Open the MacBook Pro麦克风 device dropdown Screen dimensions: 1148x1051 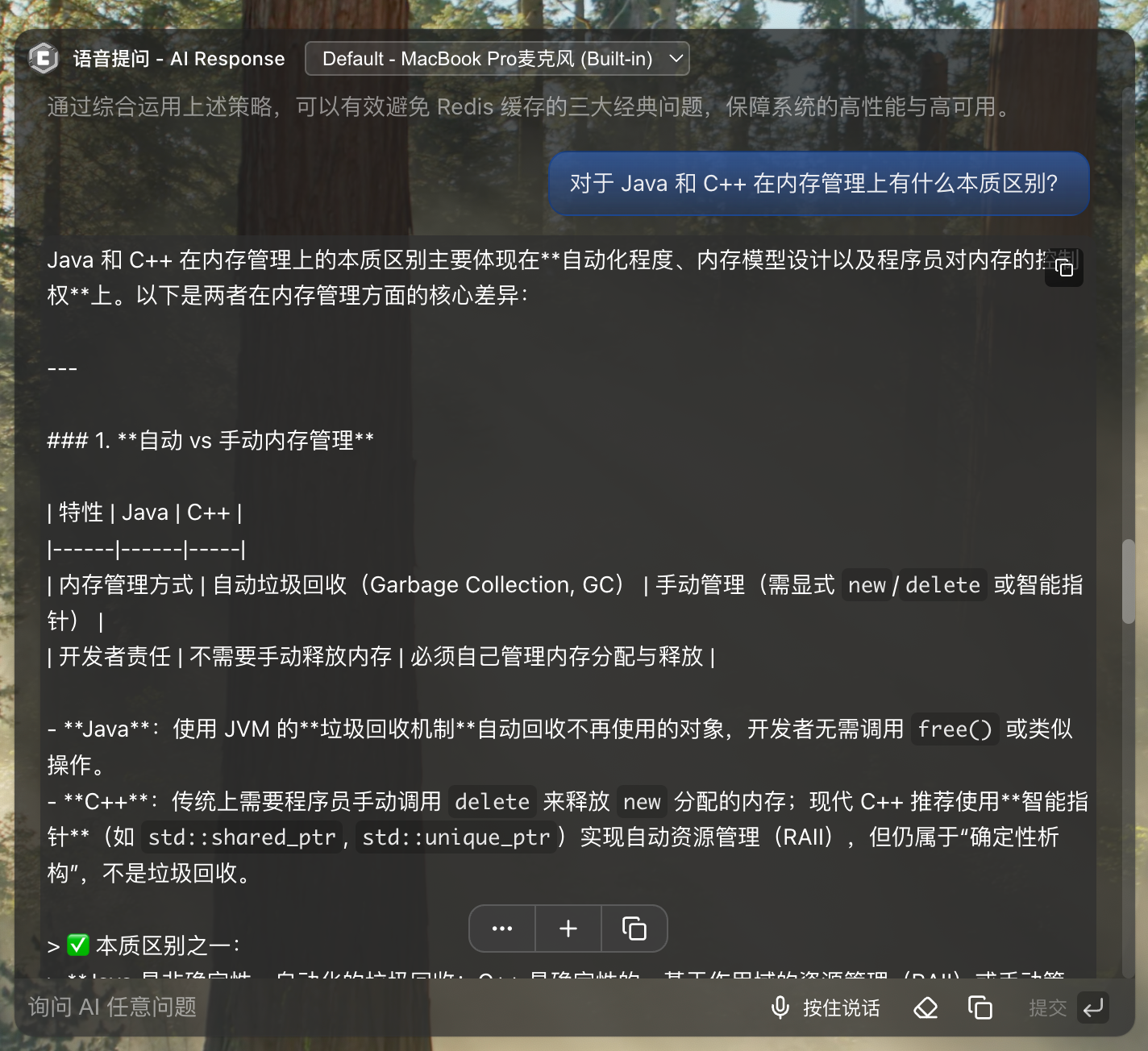(x=497, y=58)
